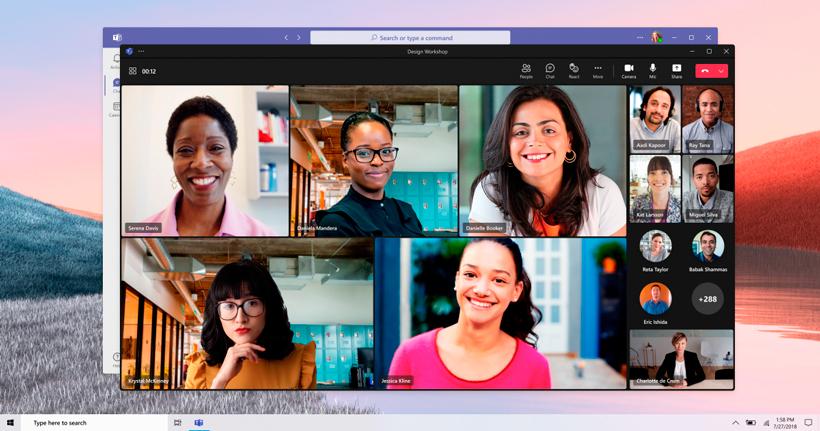Image resolution: width=820 pixels, height=431 pixels.
Task: Select Danielle Booker's video tile
Action: (542, 160)
